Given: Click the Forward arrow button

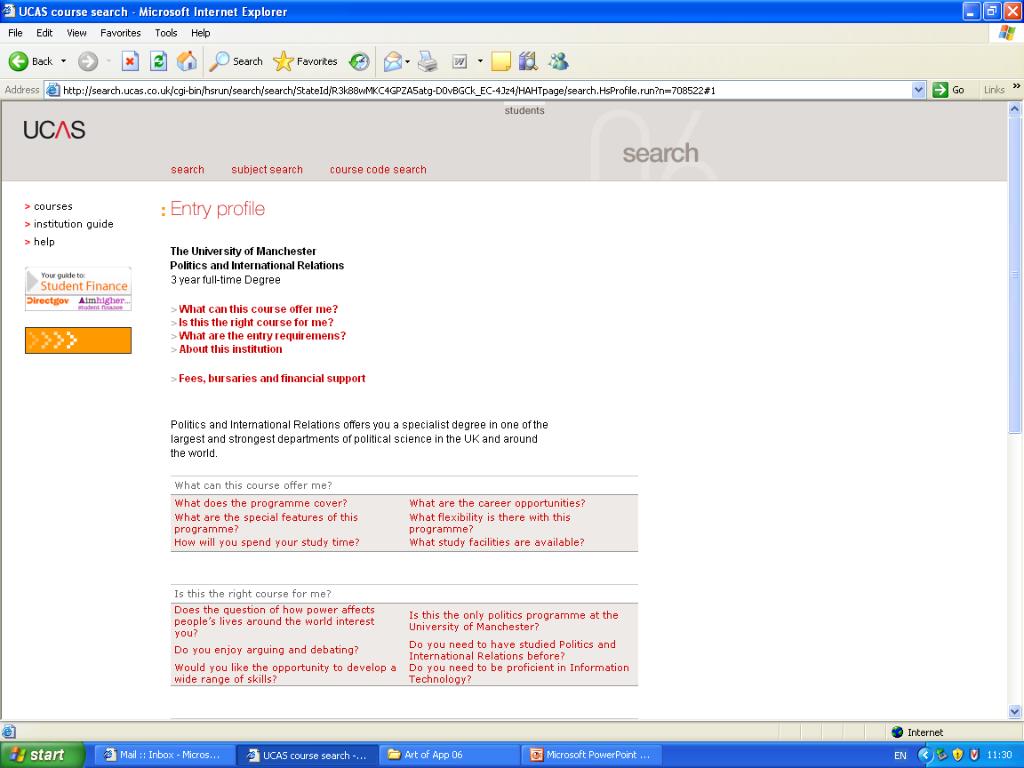Looking at the screenshot, I should click(88, 61).
